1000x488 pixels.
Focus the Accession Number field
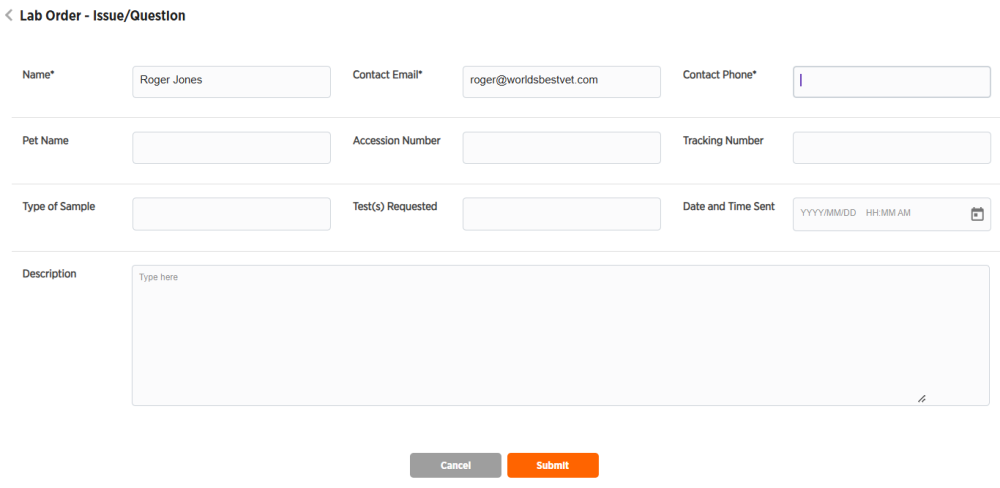(562, 148)
